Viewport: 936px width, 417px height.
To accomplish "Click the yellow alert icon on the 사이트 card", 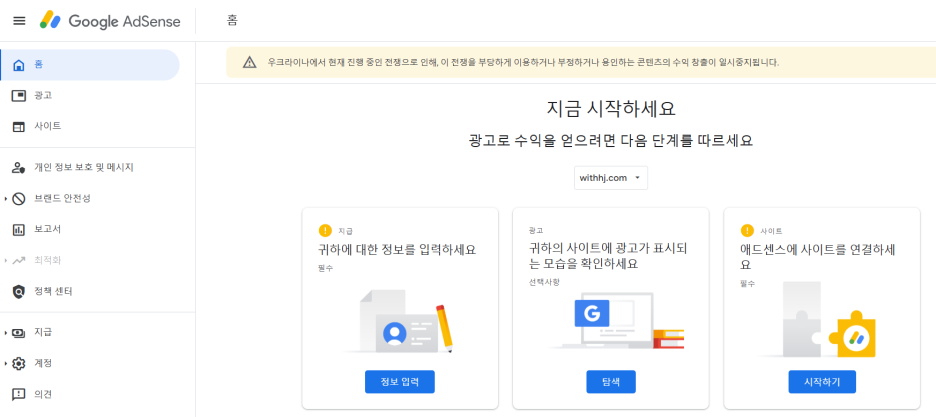I will [747, 231].
